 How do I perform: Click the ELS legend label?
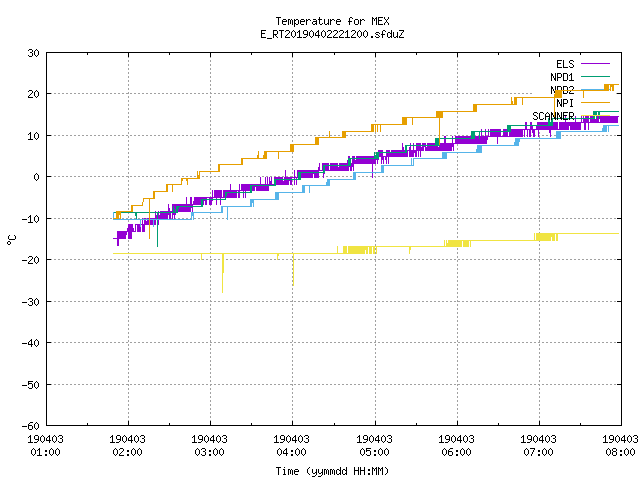point(565,64)
